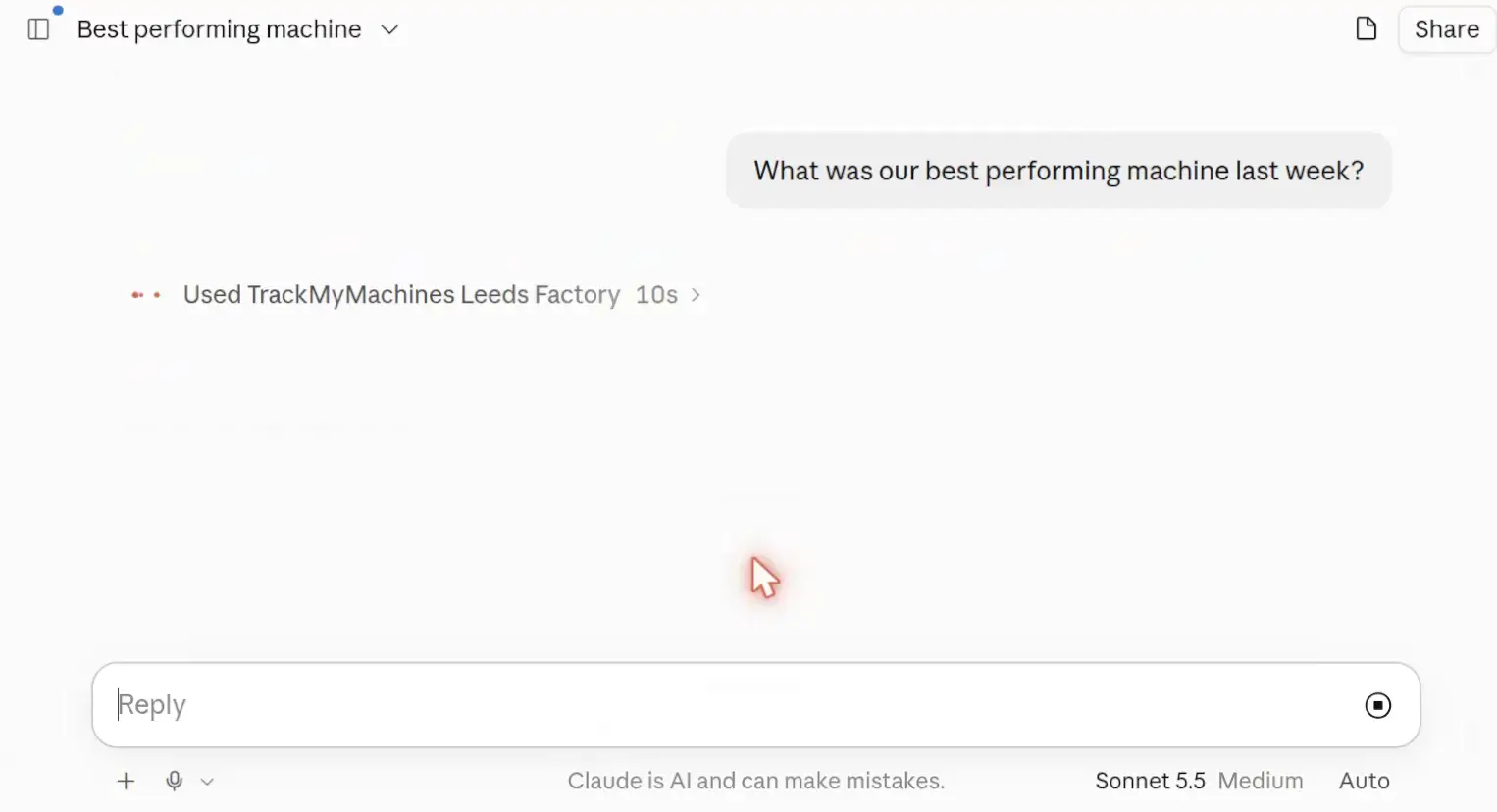Expand chat title dropdown chevron
This screenshot has height=812, width=1497.
(x=389, y=30)
